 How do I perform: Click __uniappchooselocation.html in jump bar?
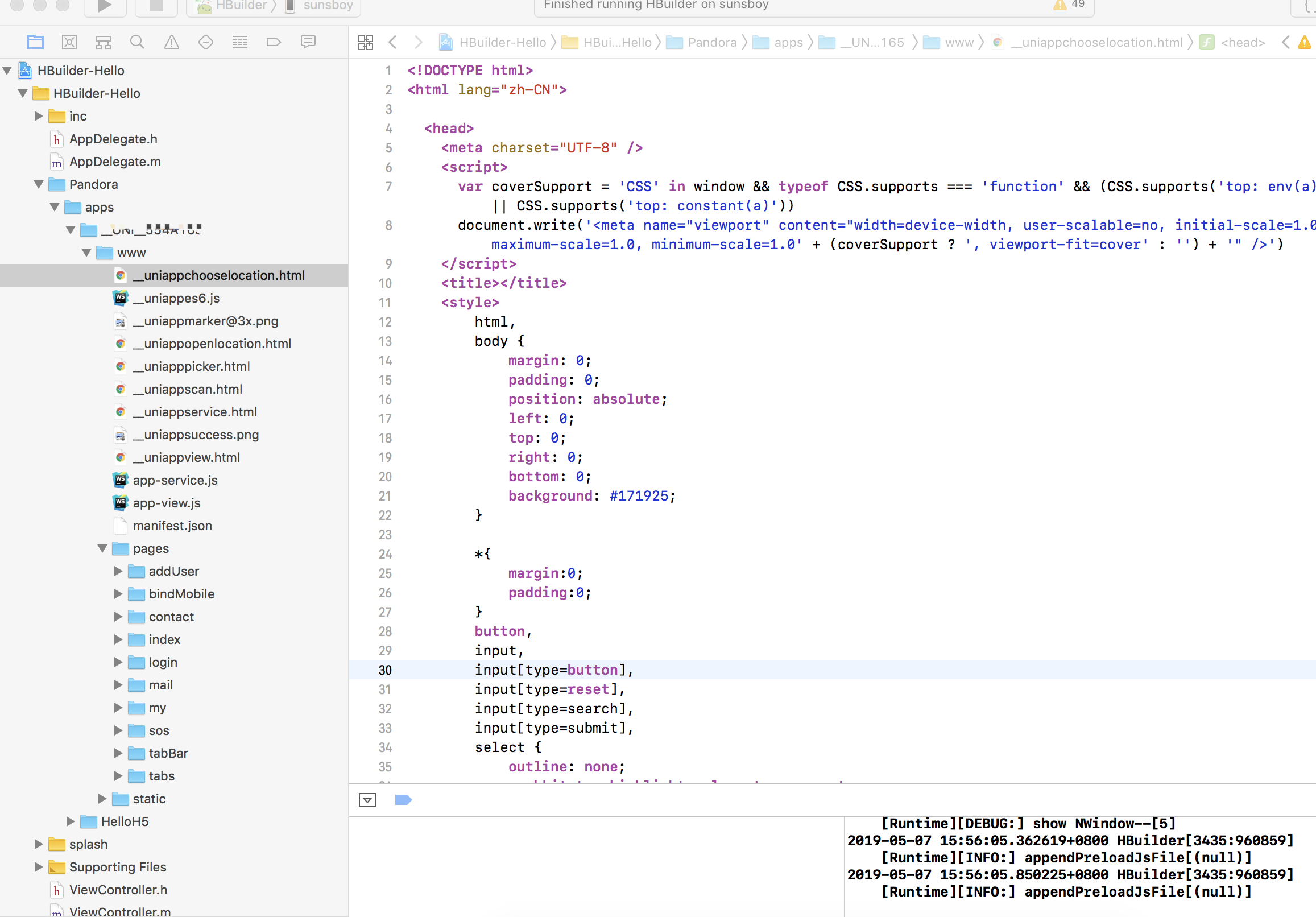coord(1087,43)
